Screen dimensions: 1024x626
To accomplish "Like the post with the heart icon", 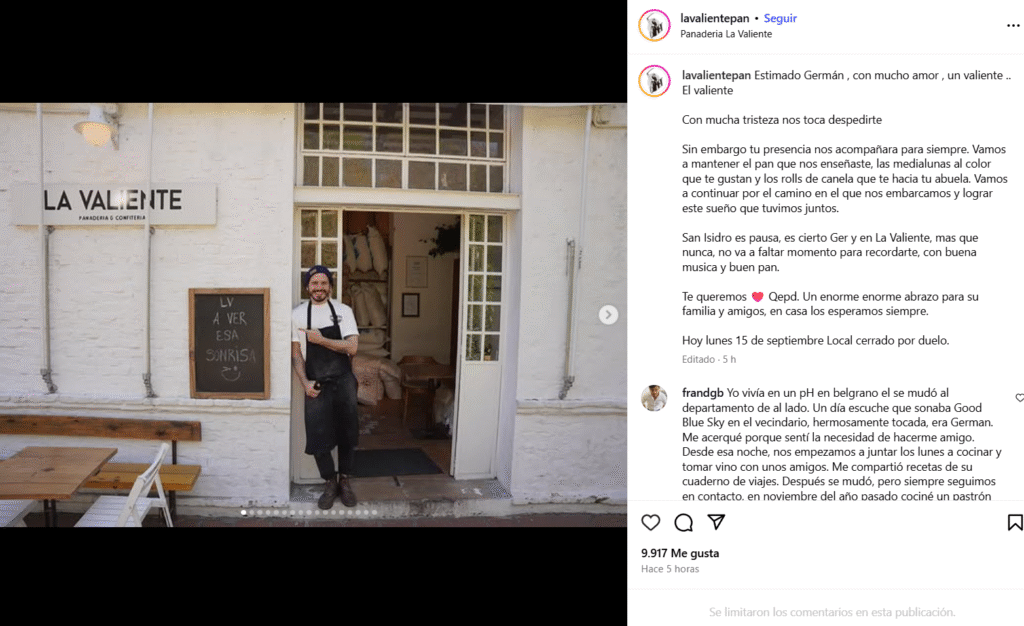I will (650, 522).
